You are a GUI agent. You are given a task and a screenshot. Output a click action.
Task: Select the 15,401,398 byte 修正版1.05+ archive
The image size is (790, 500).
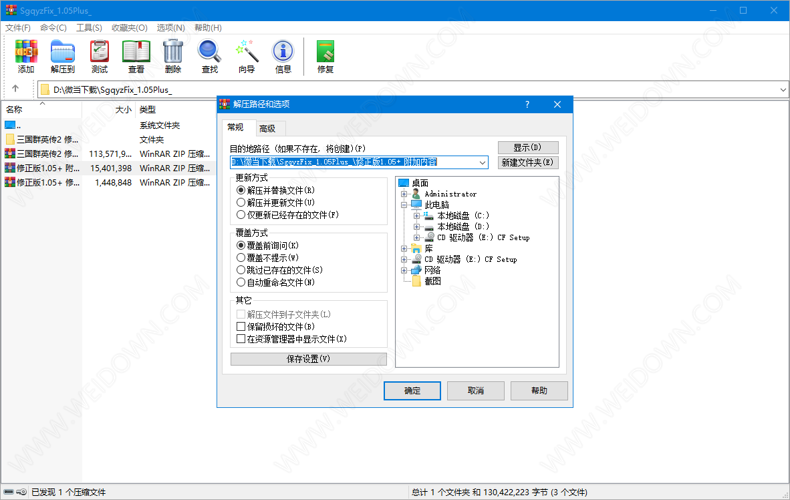[107, 168]
